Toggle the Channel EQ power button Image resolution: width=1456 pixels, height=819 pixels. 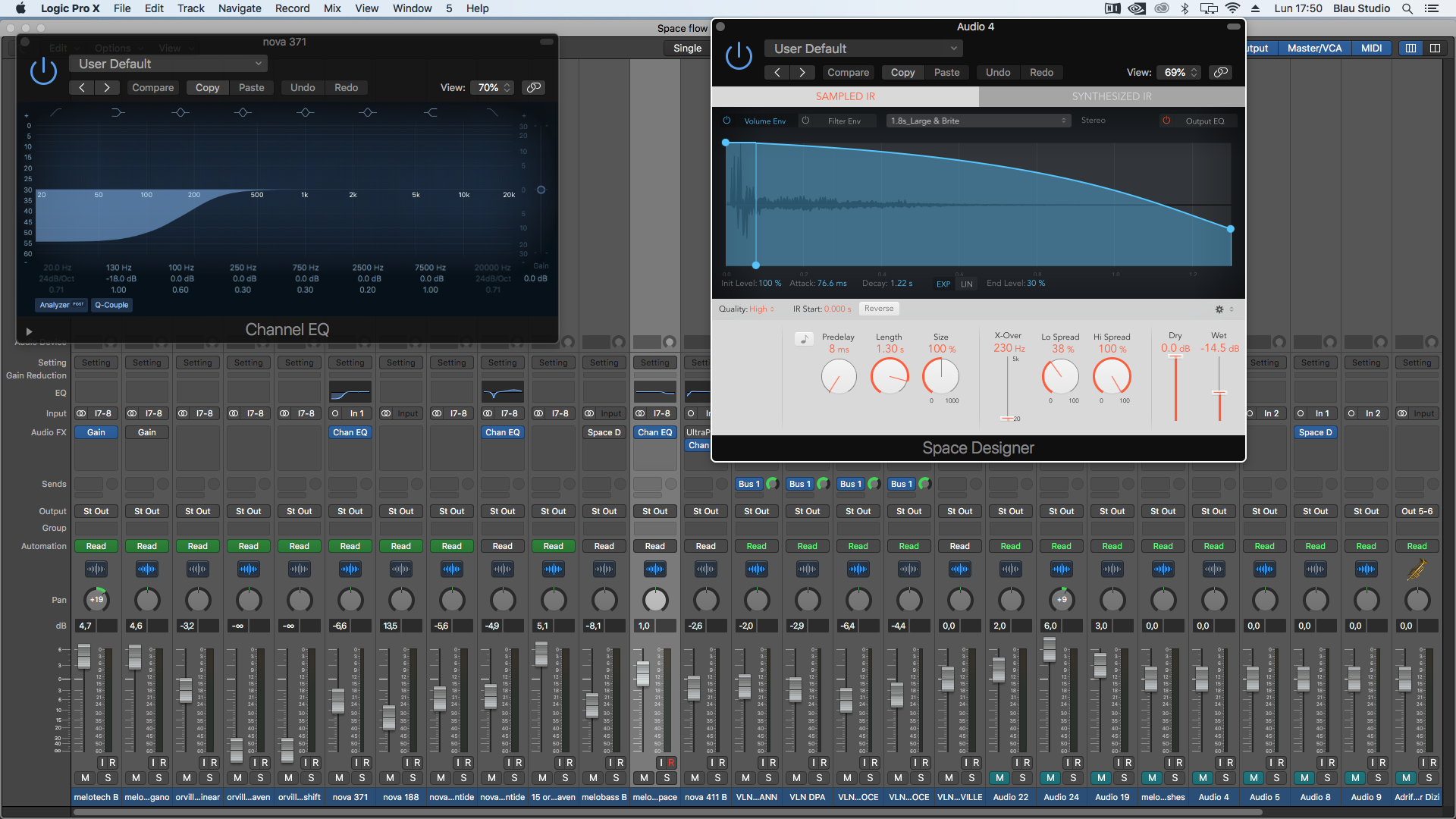[43, 71]
